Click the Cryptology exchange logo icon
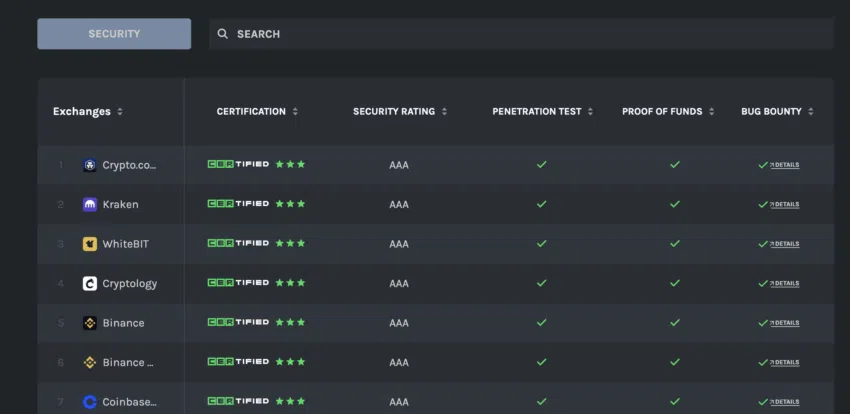The image size is (850, 414). click(90, 283)
